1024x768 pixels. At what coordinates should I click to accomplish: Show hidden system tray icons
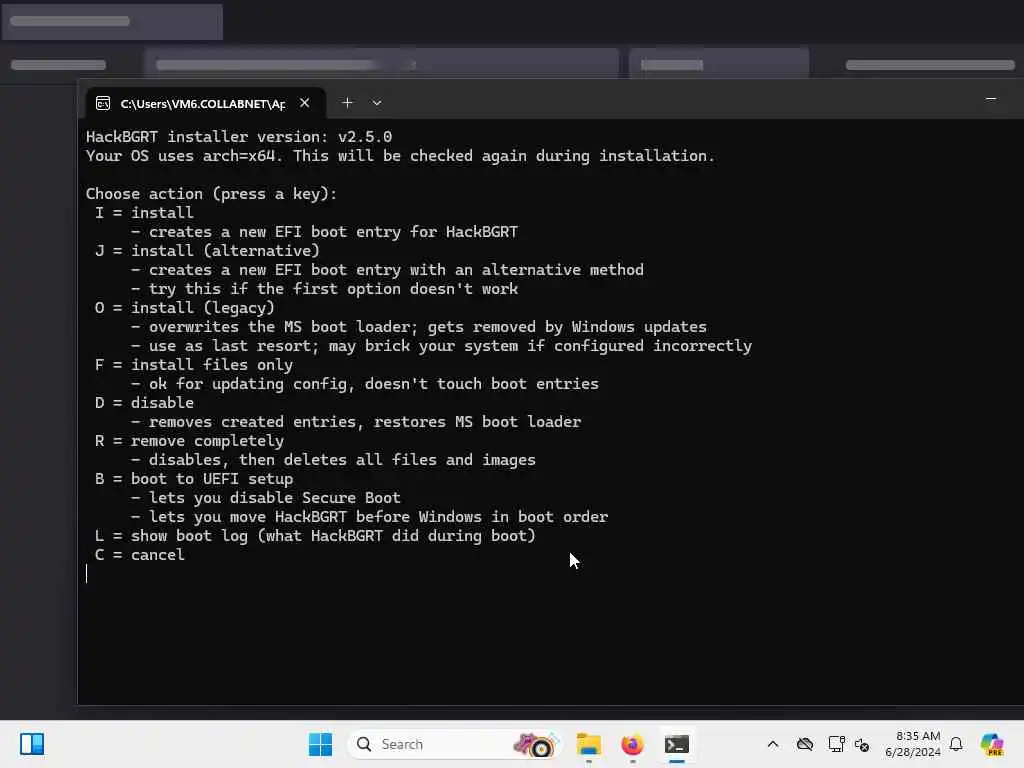[773, 744]
